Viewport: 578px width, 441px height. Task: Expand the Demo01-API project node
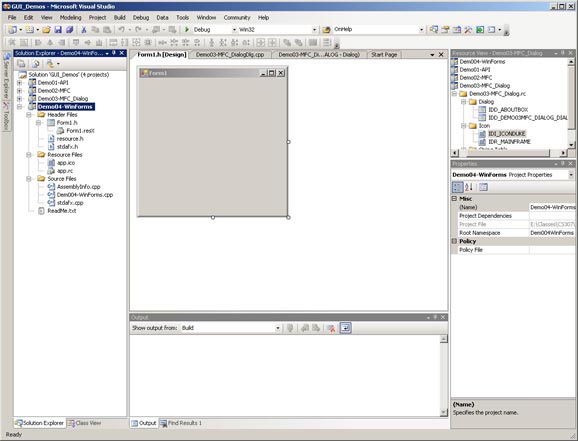20,83
